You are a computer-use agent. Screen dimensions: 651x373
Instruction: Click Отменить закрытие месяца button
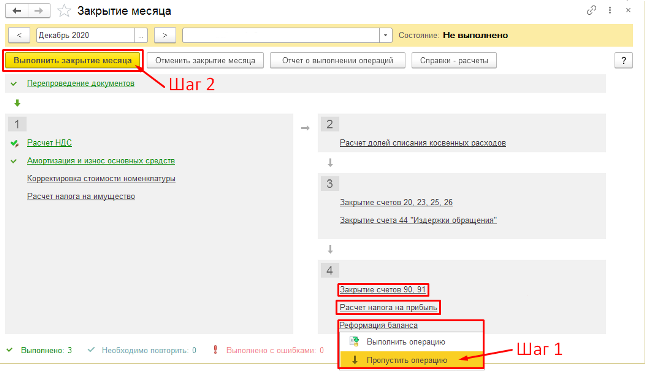click(205, 61)
